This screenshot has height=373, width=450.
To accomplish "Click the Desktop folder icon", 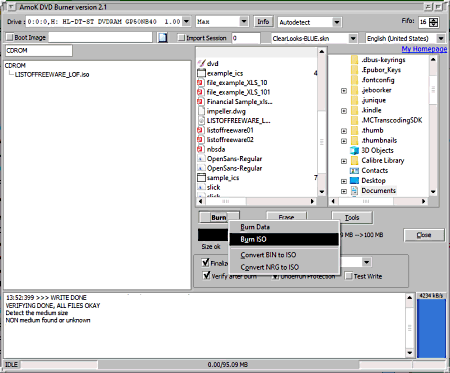I will (x=354, y=181).
